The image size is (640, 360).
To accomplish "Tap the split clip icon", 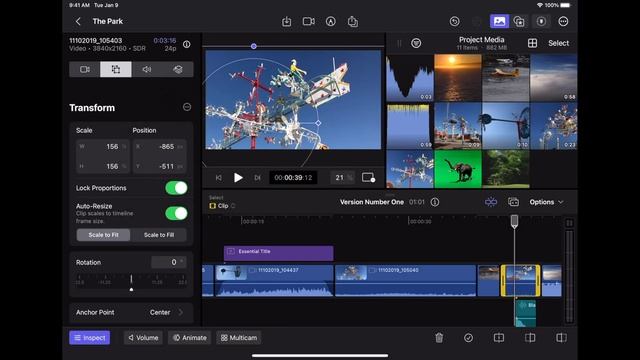I will [x=499, y=338].
